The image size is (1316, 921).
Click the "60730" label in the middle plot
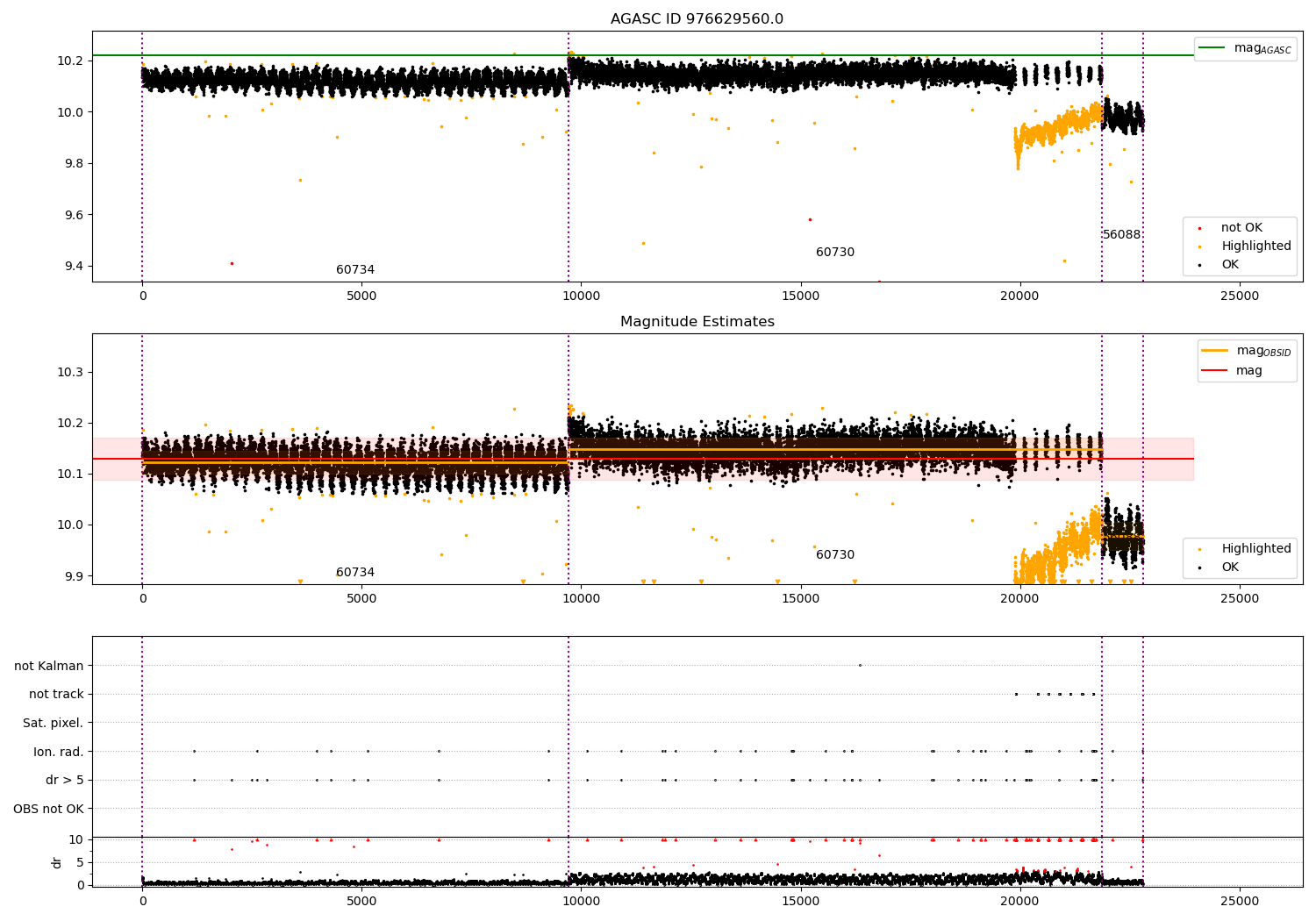[835, 555]
